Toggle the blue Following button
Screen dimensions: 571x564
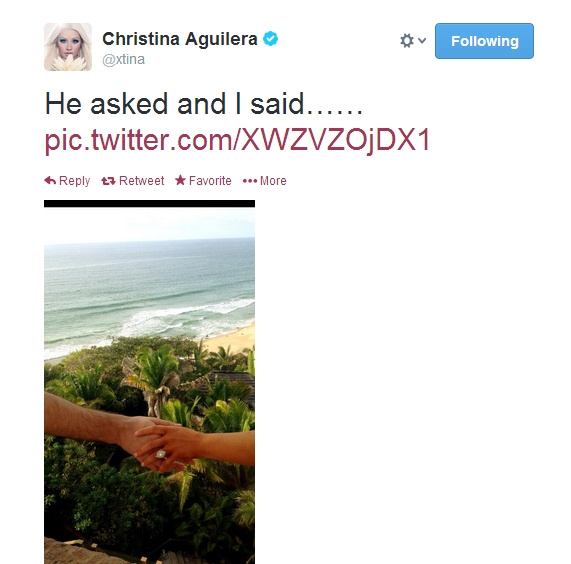[484, 41]
